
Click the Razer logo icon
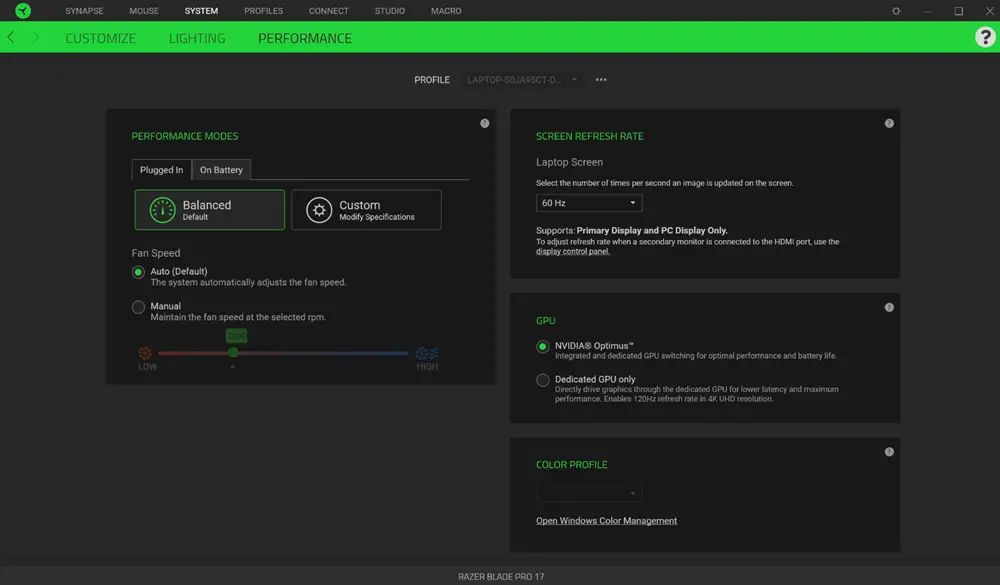[x=22, y=10]
